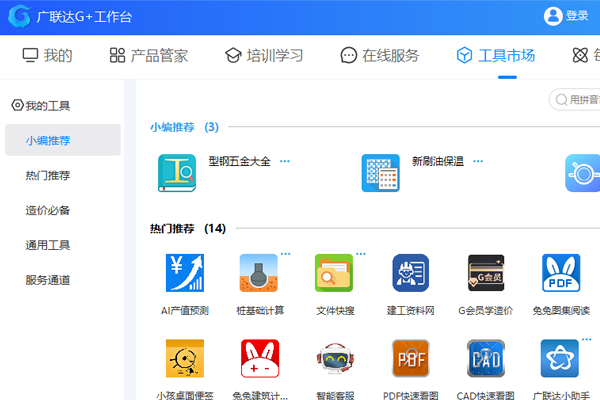This screenshot has height=400, width=600.
Task: Click the user avatar icon
Action: tap(553, 16)
